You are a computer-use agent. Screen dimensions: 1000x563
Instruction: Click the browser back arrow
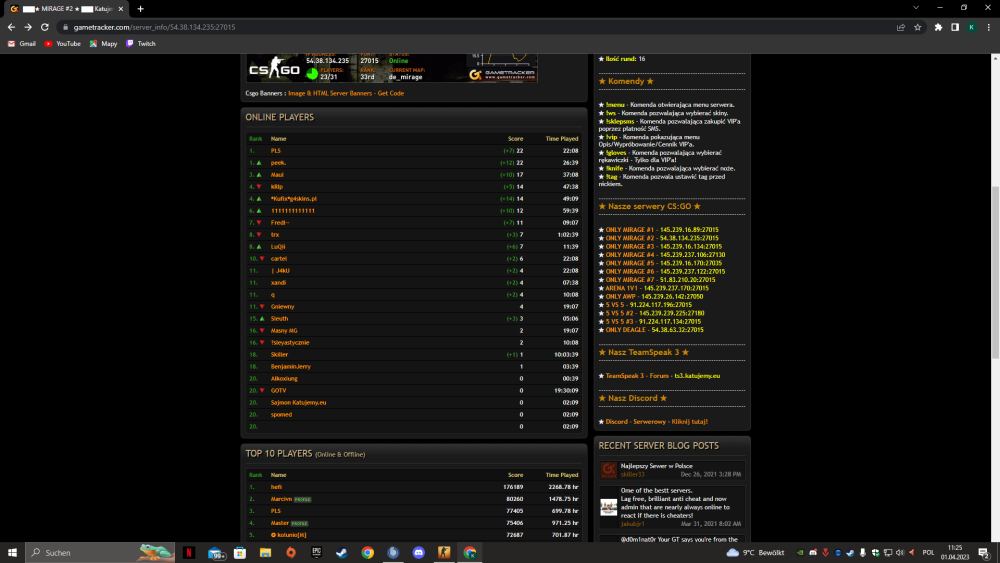[x=11, y=27]
